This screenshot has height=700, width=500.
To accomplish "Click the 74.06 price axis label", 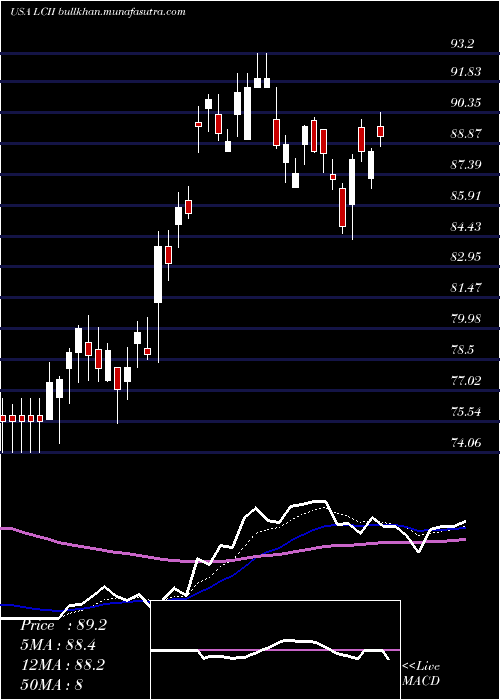I will (466, 442).
